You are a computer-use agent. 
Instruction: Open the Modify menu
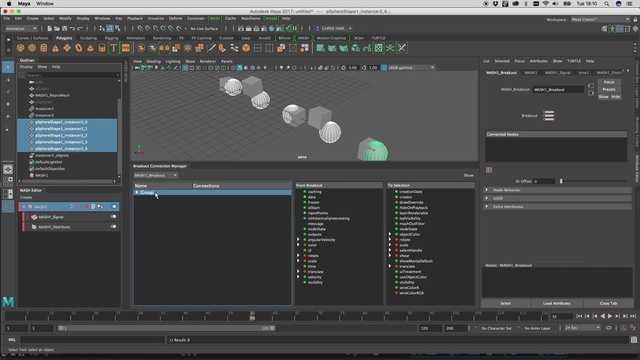click(65, 18)
